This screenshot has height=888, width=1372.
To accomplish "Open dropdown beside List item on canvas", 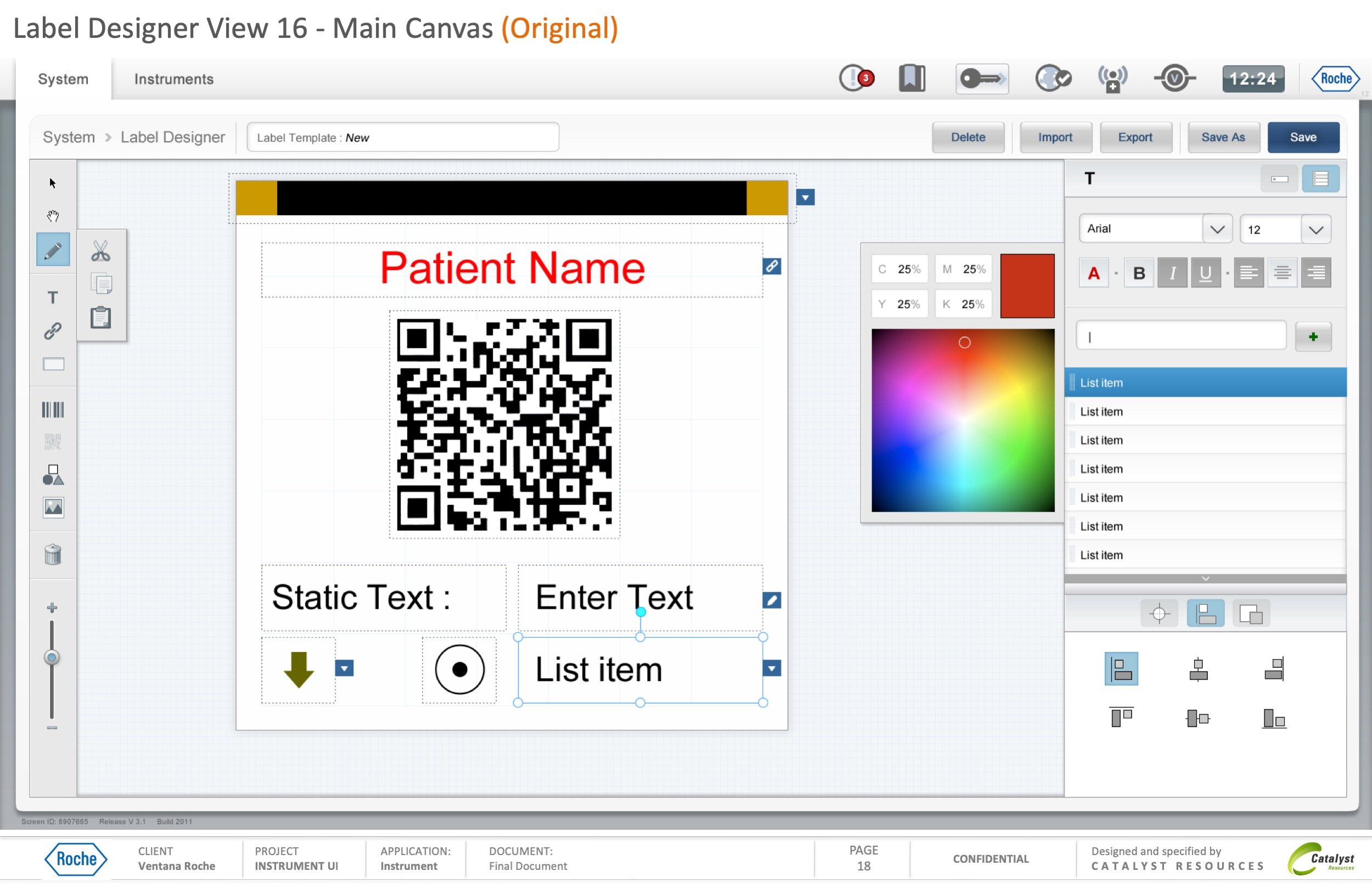I will point(772,668).
